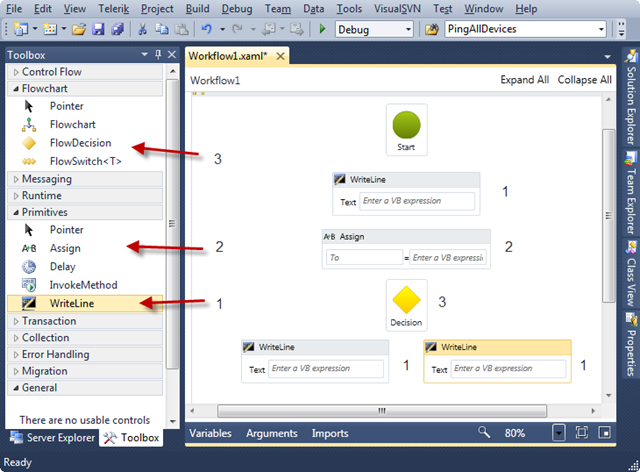This screenshot has width=640, height=472.
Task: Select the InvokeMethod activity
Action: (x=83, y=285)
